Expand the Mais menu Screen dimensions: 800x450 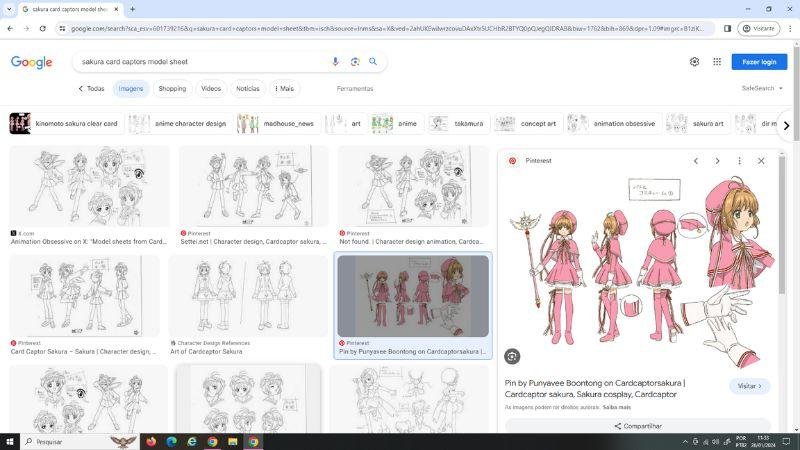click(x=284, y=88)
